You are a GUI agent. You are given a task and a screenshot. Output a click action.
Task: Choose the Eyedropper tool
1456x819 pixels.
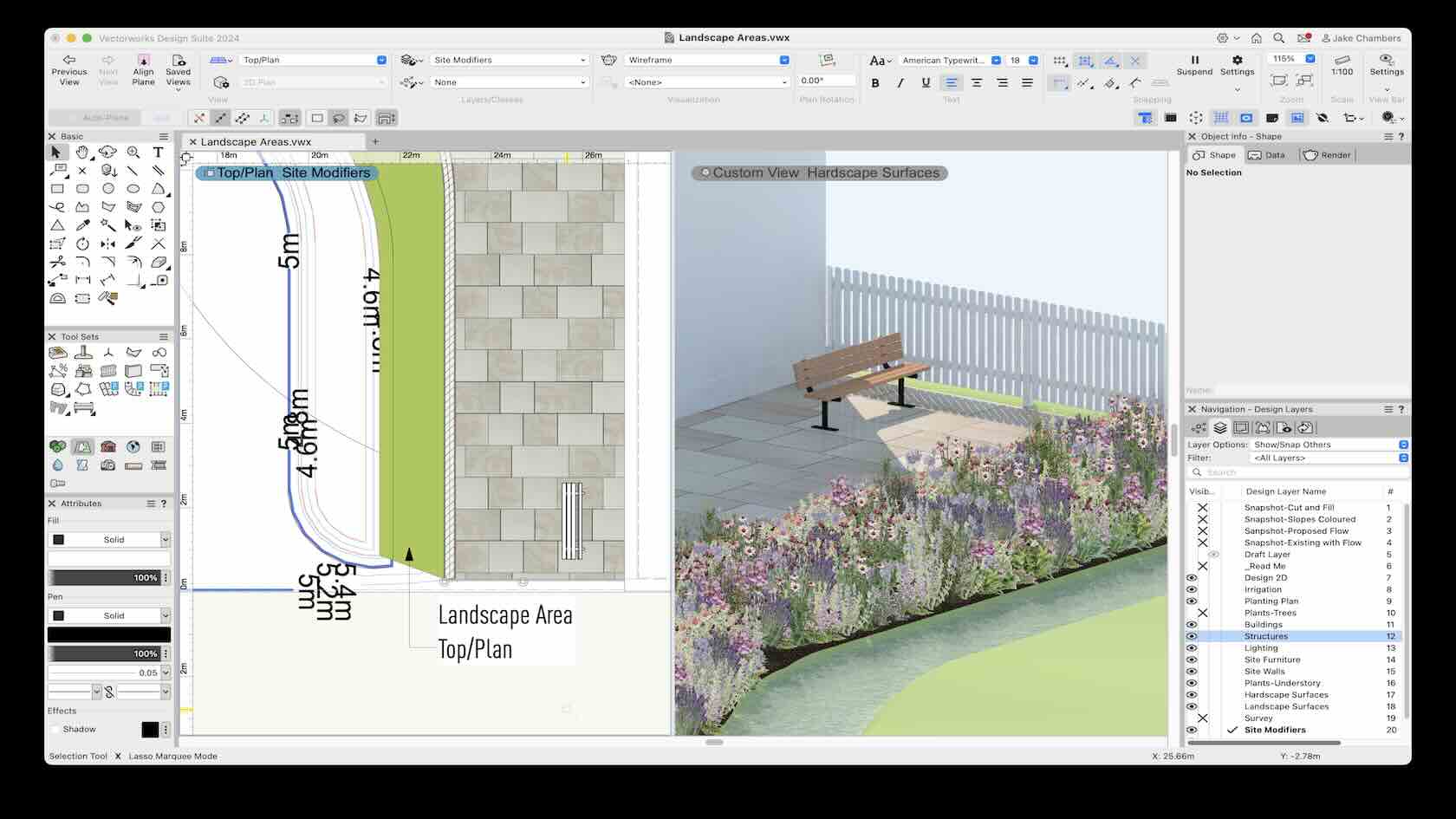pos(82,224)
